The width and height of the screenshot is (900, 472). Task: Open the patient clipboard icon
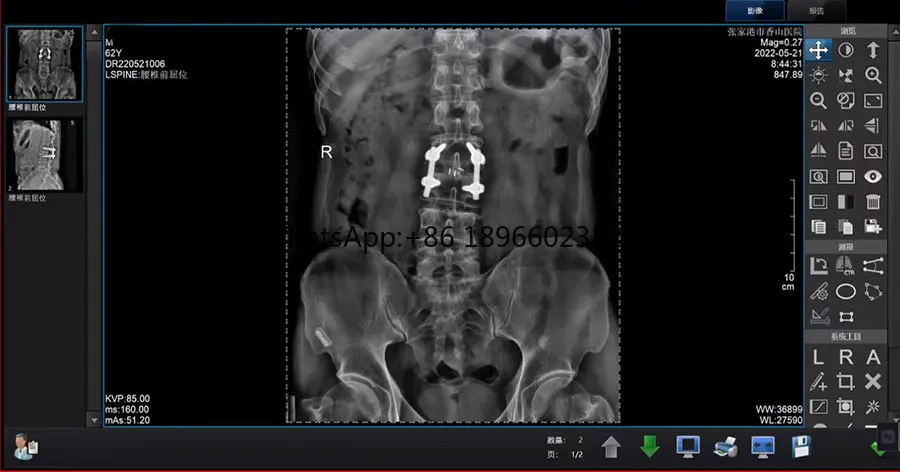click(26, 446)
